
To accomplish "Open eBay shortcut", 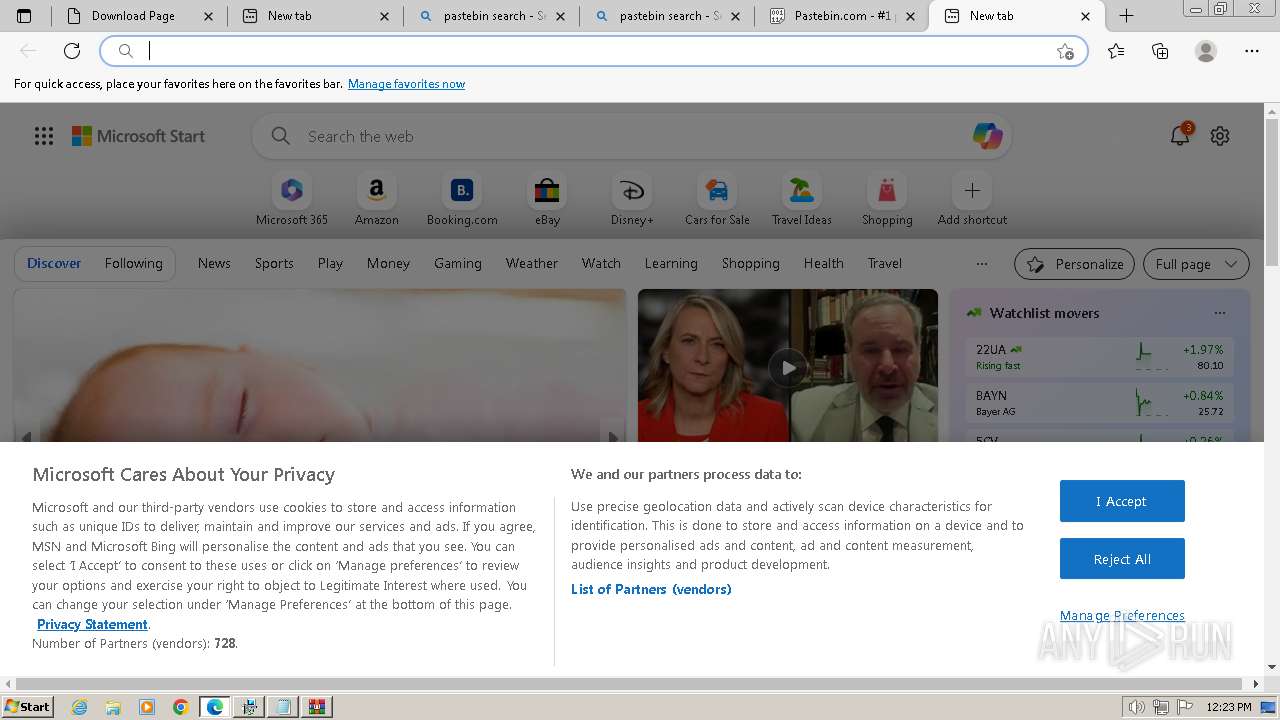I will coord(547,199).
